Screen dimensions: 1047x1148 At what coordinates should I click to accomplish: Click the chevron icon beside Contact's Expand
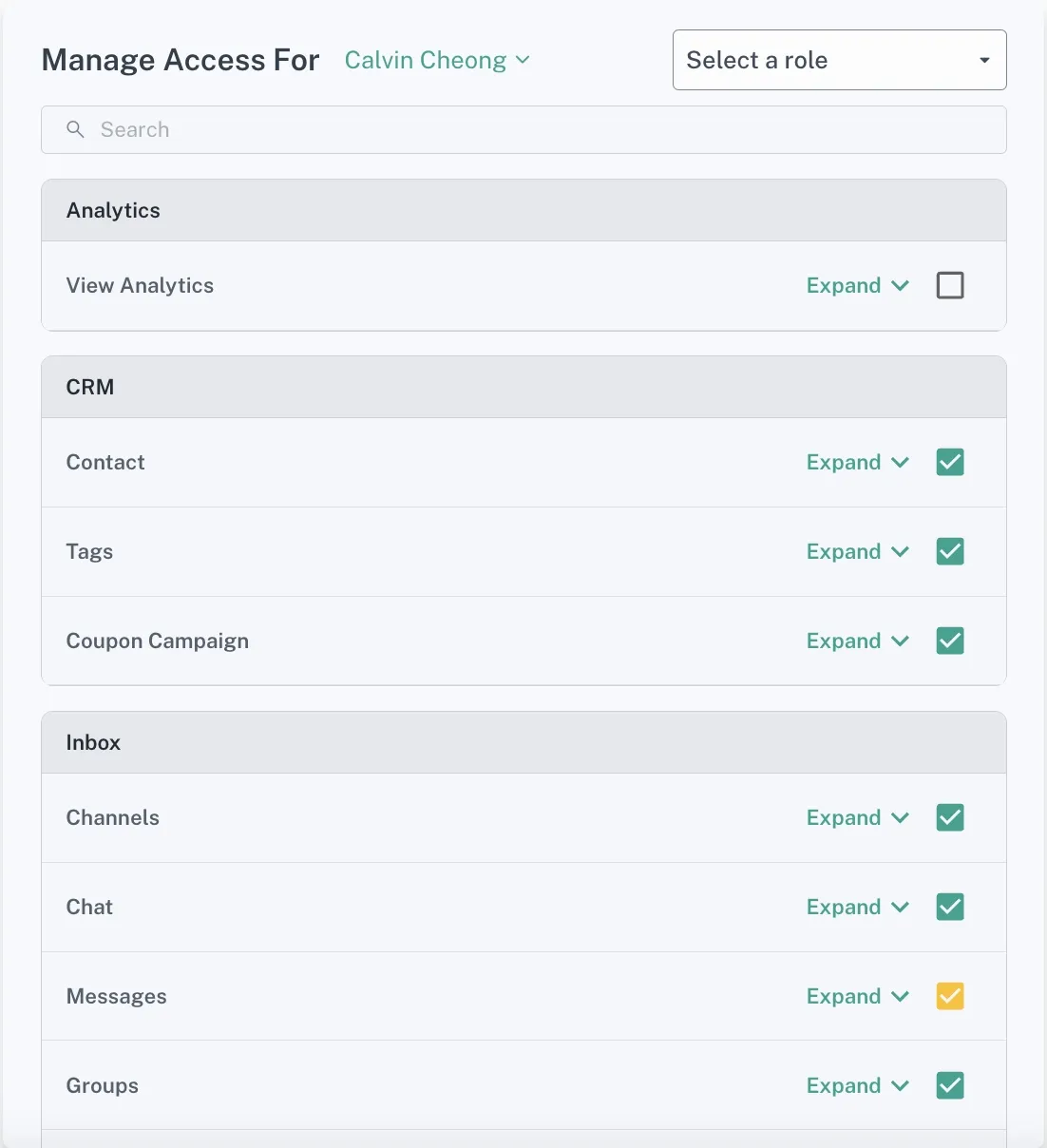tap(901, 463)
